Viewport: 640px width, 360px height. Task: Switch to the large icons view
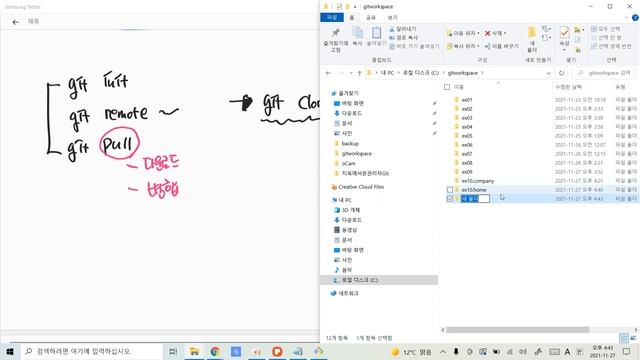pyautogui.click(x=633, y=338)
